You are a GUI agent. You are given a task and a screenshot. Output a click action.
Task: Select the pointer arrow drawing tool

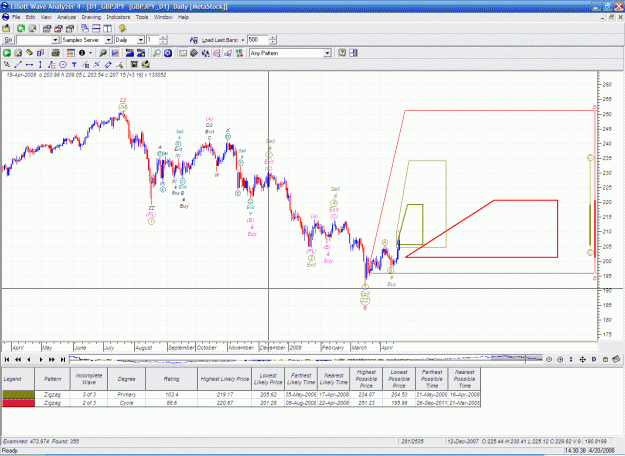[7, 65]
